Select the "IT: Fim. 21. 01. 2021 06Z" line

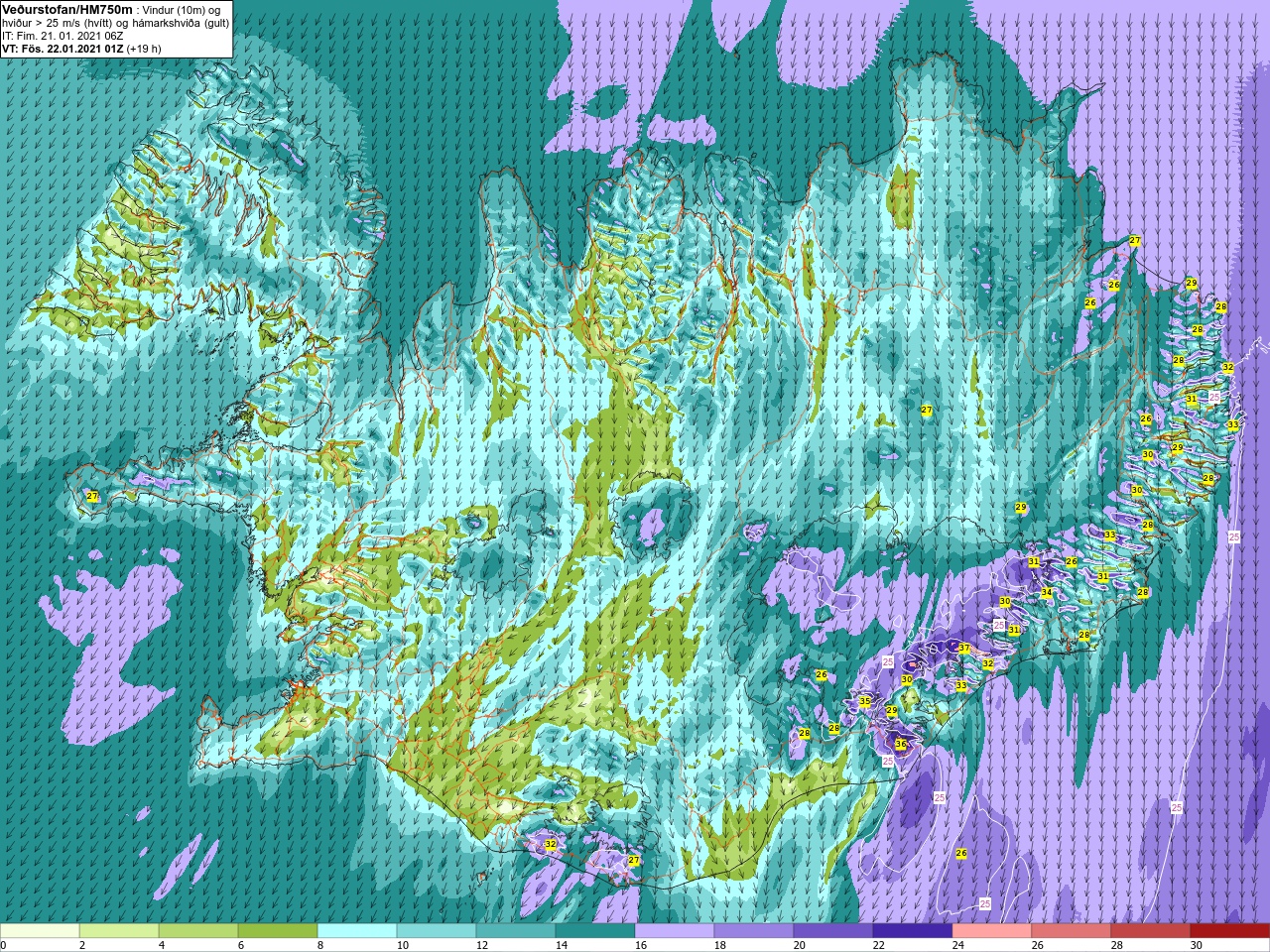tap(61, 35)
